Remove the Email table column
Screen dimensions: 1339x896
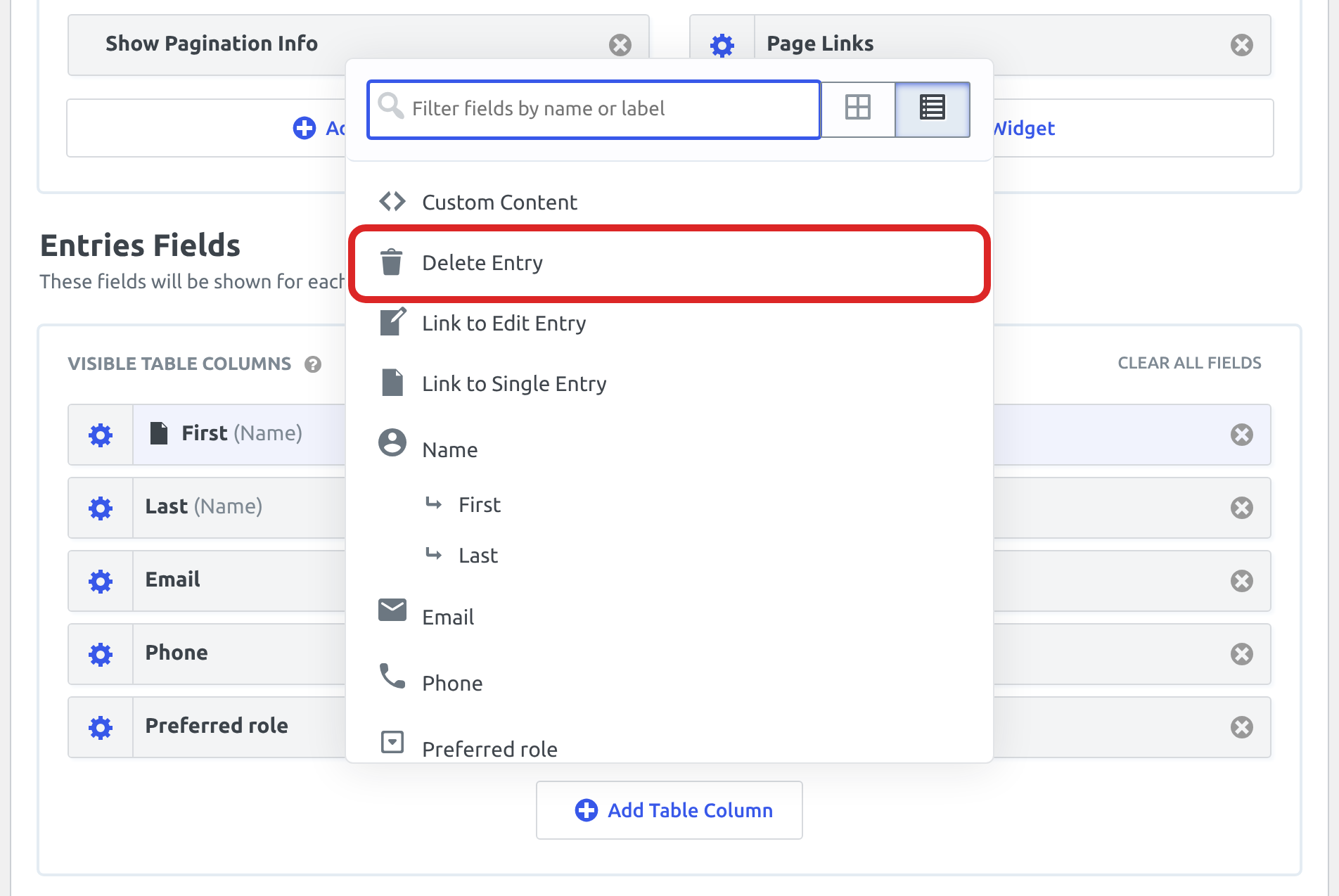(1242, 581)
